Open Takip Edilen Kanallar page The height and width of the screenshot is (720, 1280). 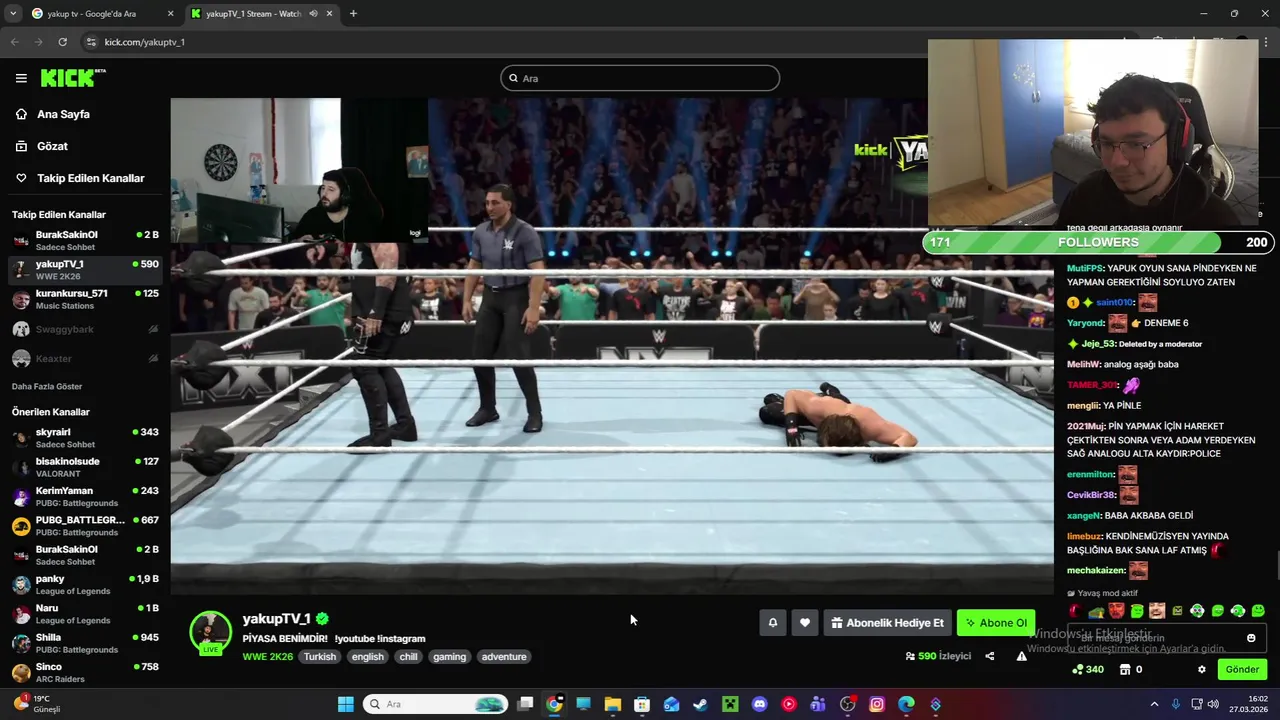click(x=90, y=178)
